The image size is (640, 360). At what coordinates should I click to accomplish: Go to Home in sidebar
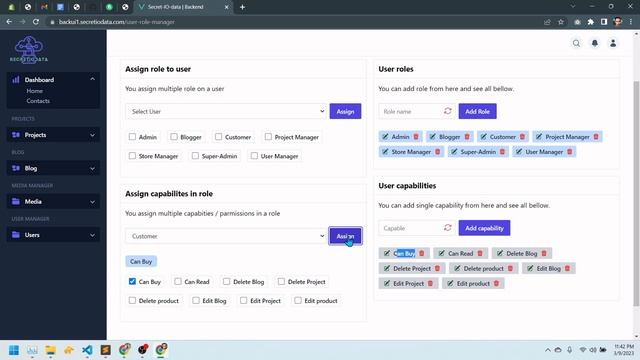[x=35, y=91]
